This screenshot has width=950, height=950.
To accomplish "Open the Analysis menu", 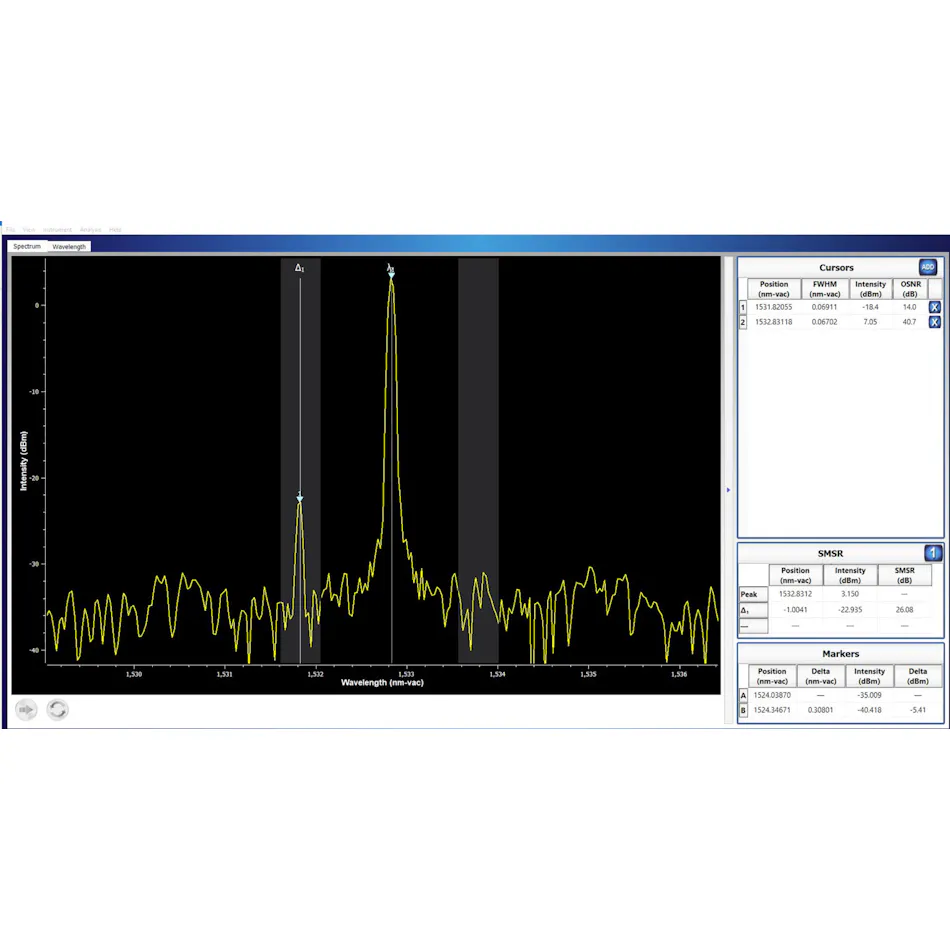I will (x=90, y=229).
